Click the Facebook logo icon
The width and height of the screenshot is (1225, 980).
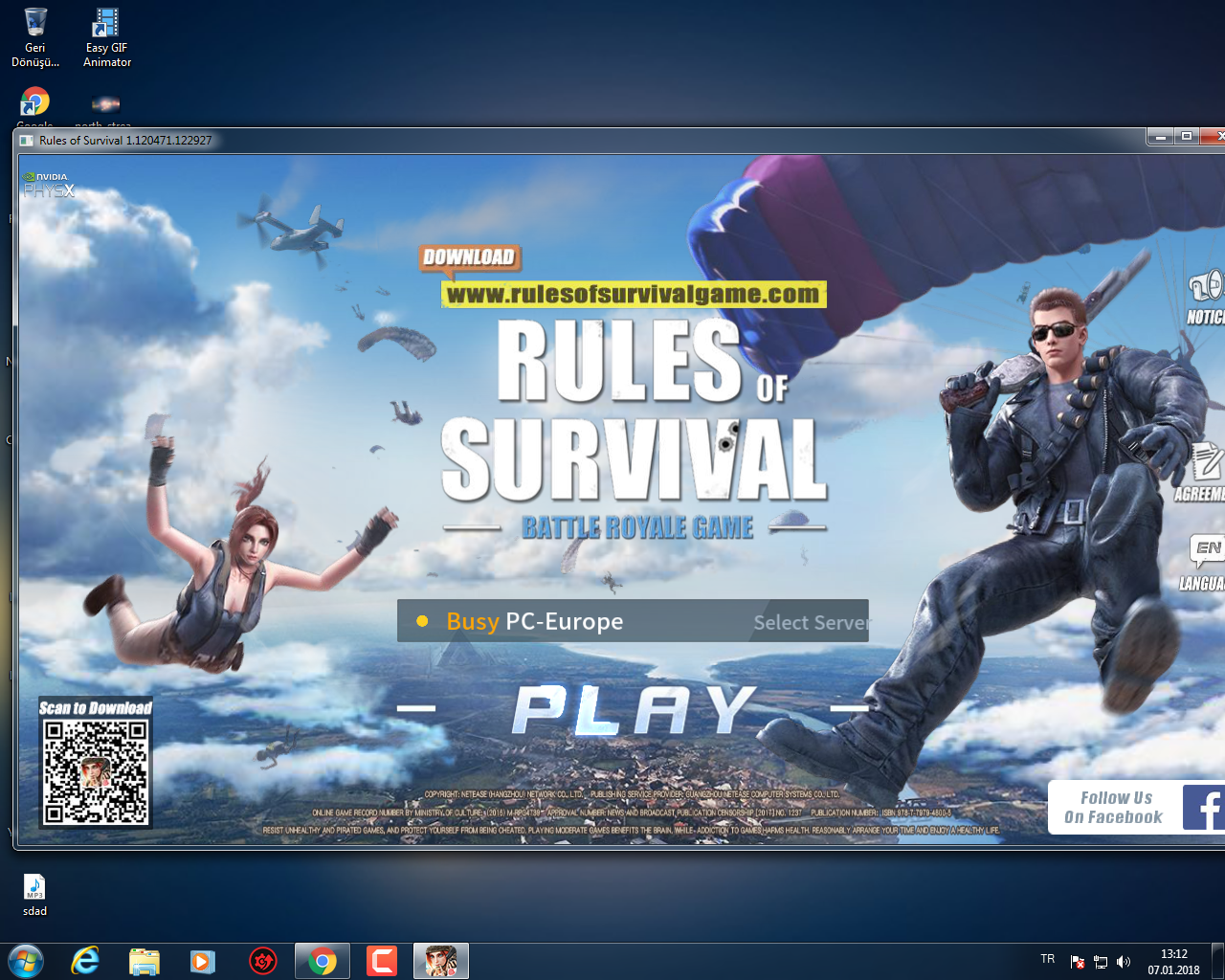tap(1204, 808)
